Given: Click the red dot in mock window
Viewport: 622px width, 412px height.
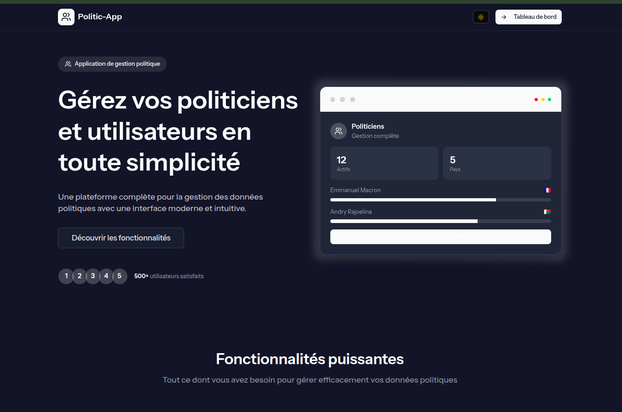Looking at the screenshot, I should (536, 100).
